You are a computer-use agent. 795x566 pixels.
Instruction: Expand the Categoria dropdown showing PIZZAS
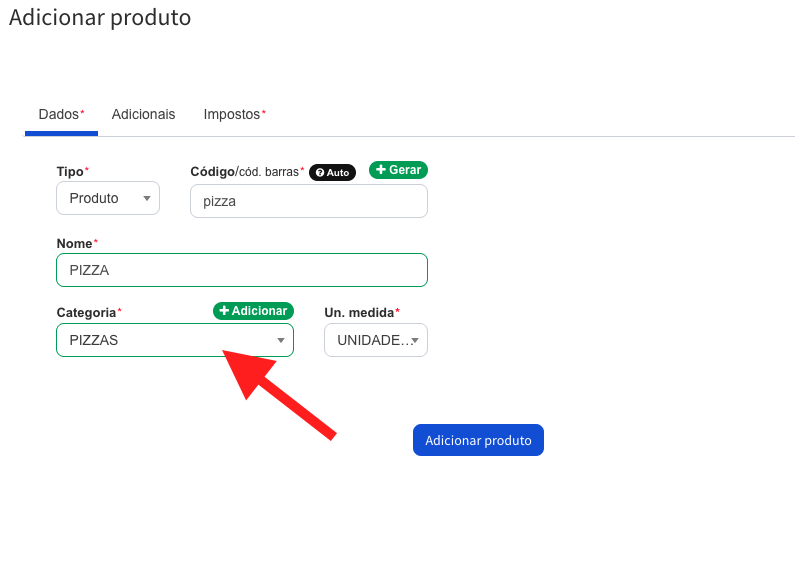(x=175, y=340)
